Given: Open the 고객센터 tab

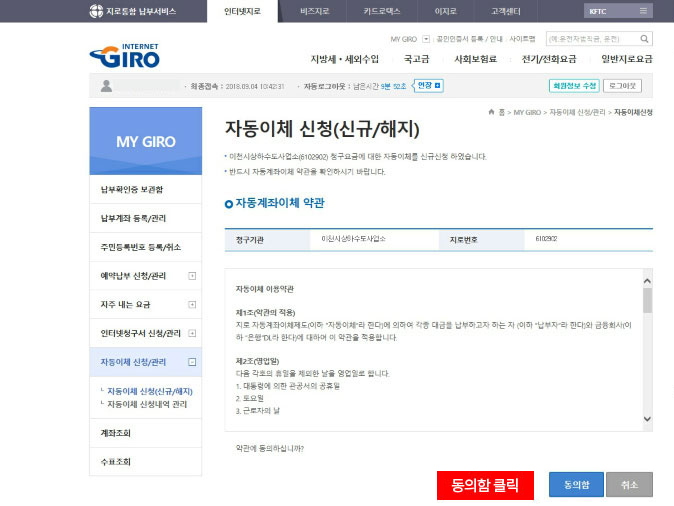Looking at the screenshot, I should click(x=506, y=11).
